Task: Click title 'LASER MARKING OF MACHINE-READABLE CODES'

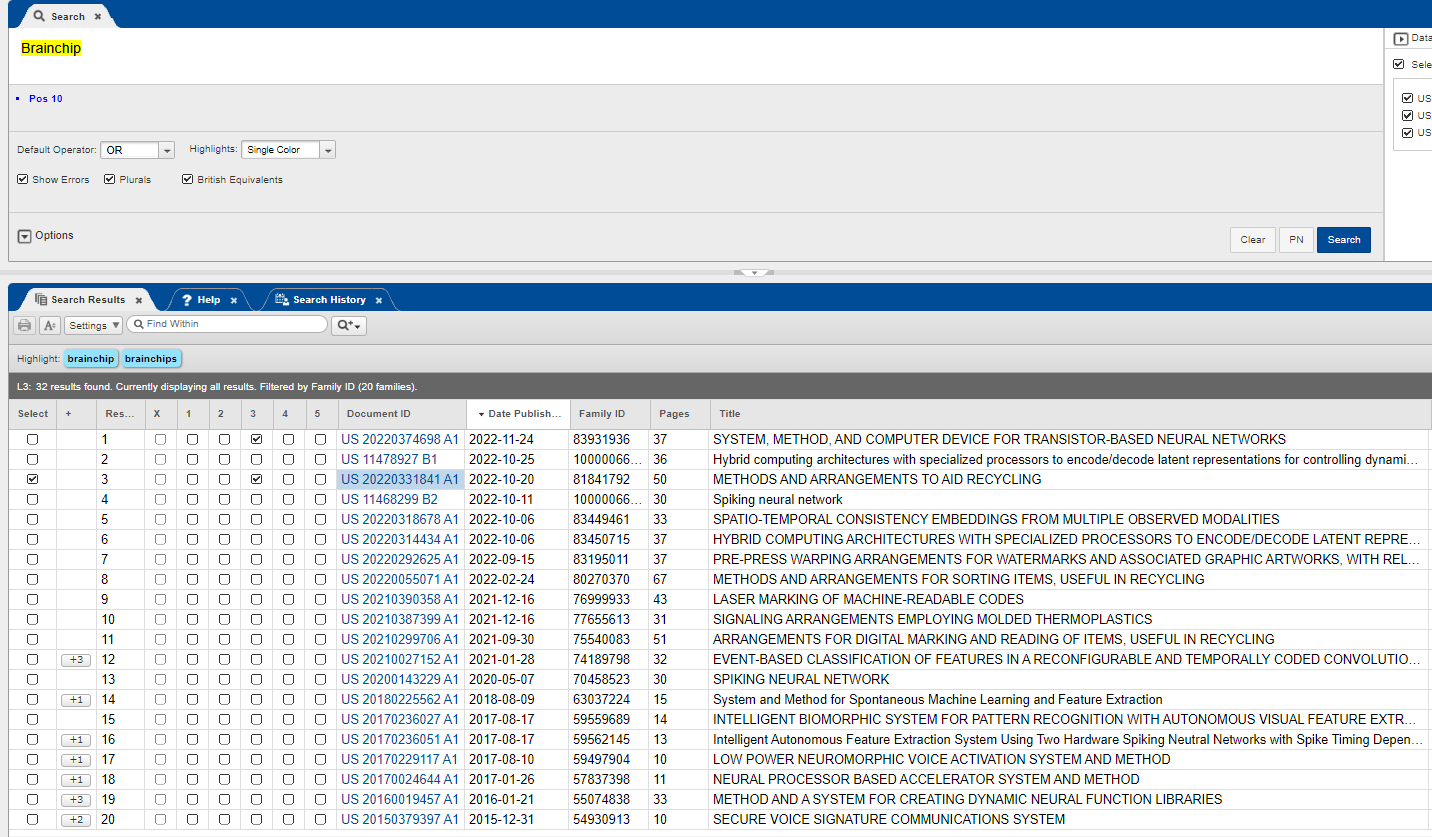Action: pyautogui.click(x=868, y=599)
